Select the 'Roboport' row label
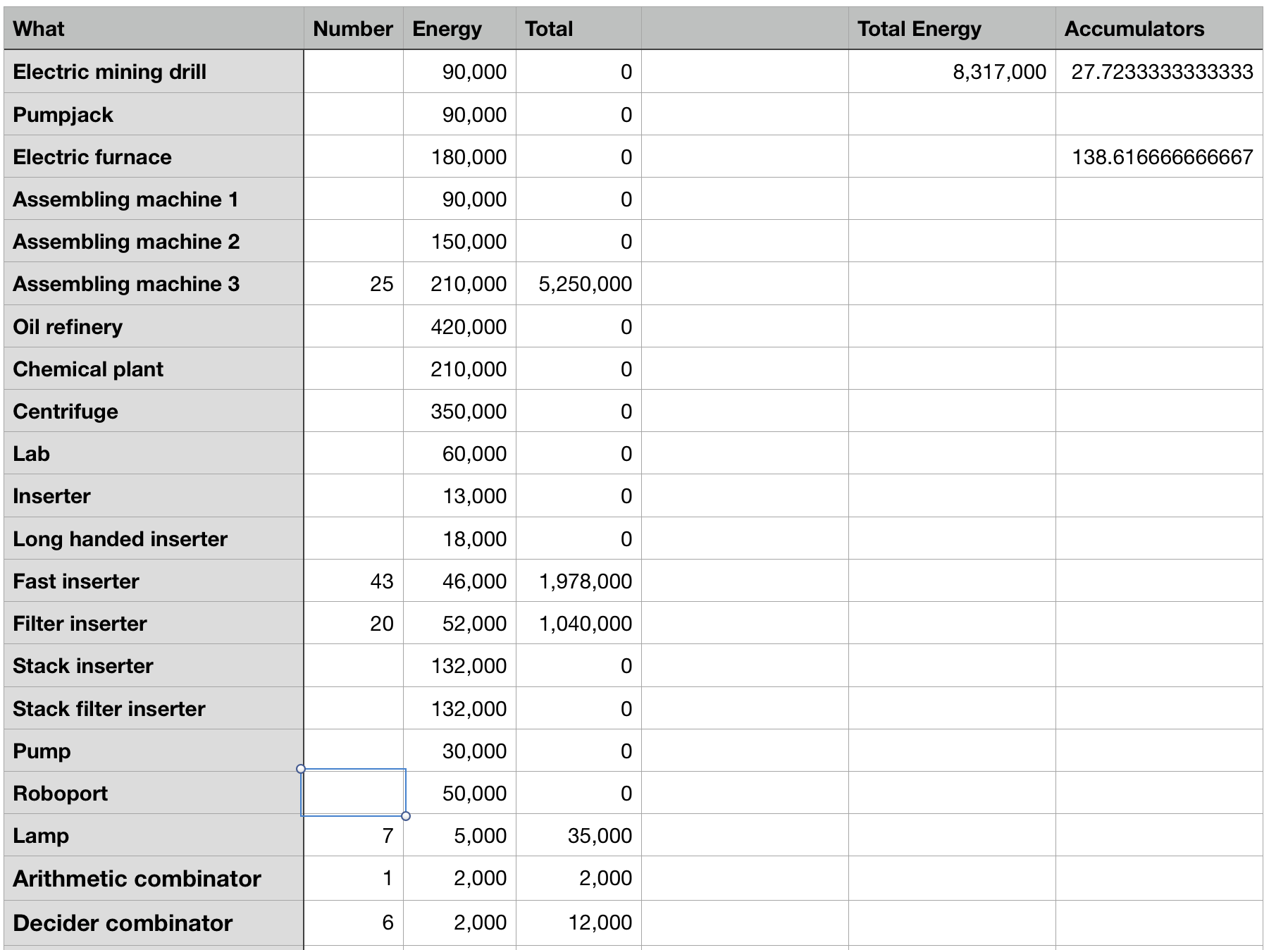Screen dimensions: 1288x950 point(154,793)
